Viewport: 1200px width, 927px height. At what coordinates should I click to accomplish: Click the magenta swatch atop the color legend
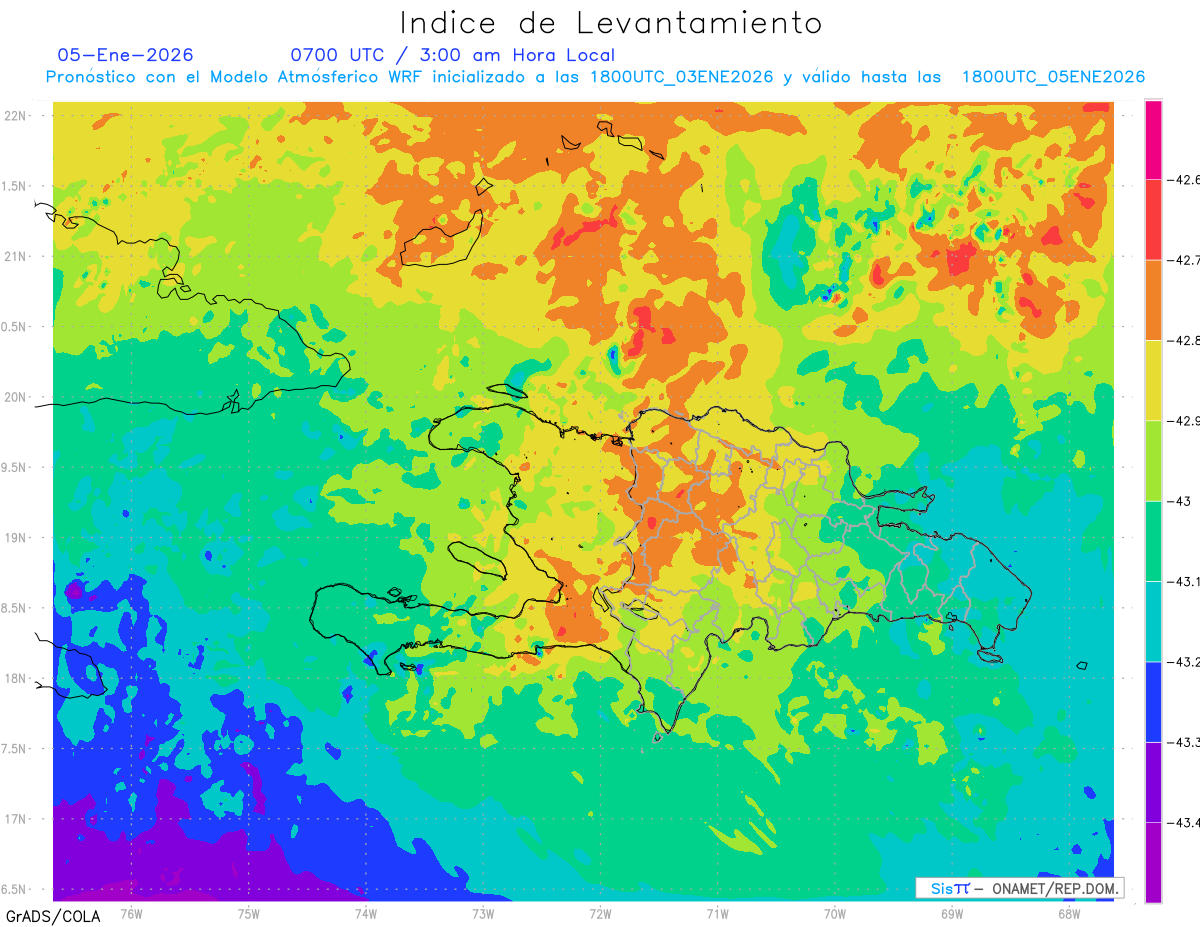pyautogui.click(x=1153, y=140)
